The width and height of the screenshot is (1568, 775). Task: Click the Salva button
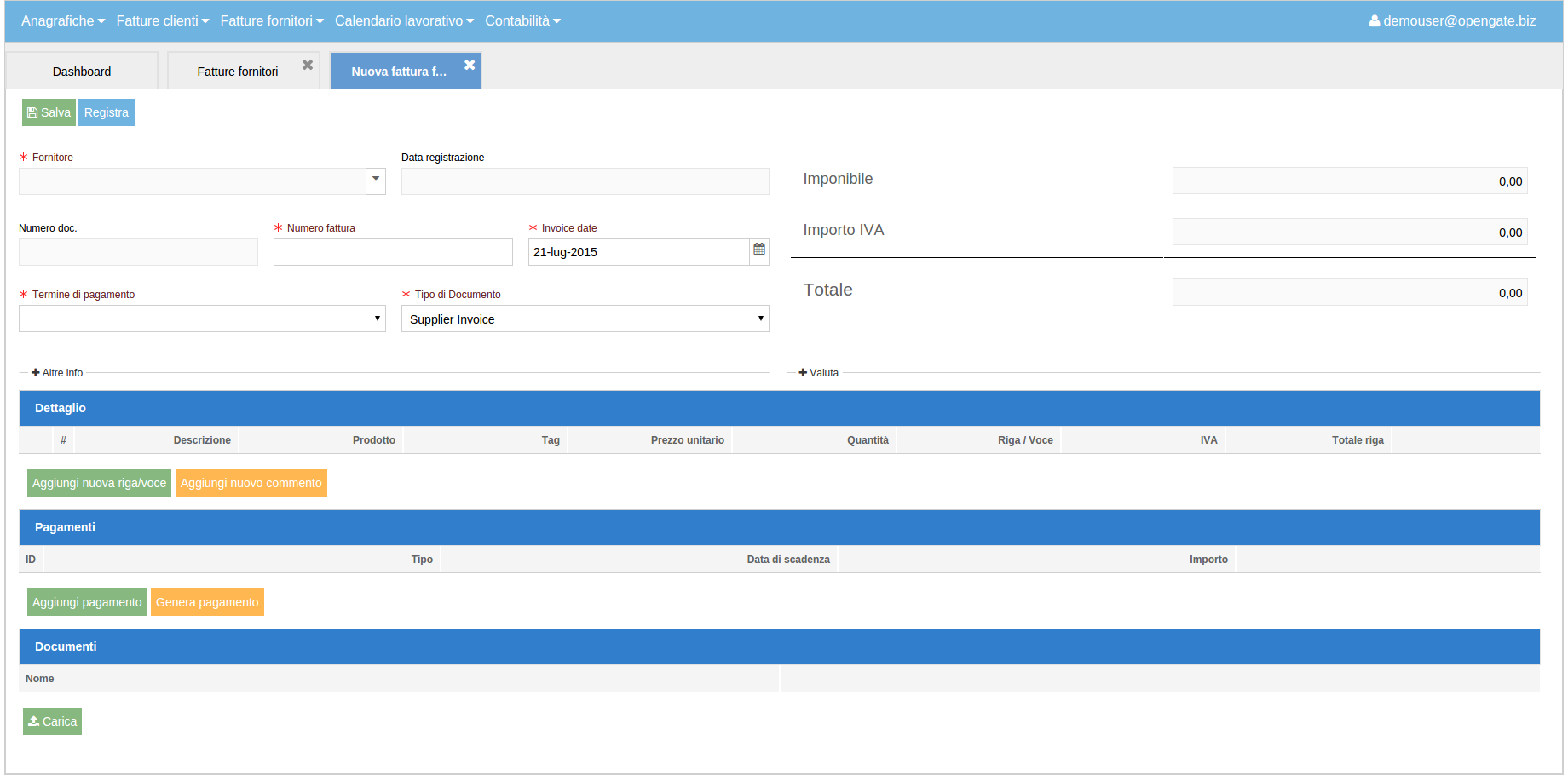pyautogui.click(x=49, y=112)
